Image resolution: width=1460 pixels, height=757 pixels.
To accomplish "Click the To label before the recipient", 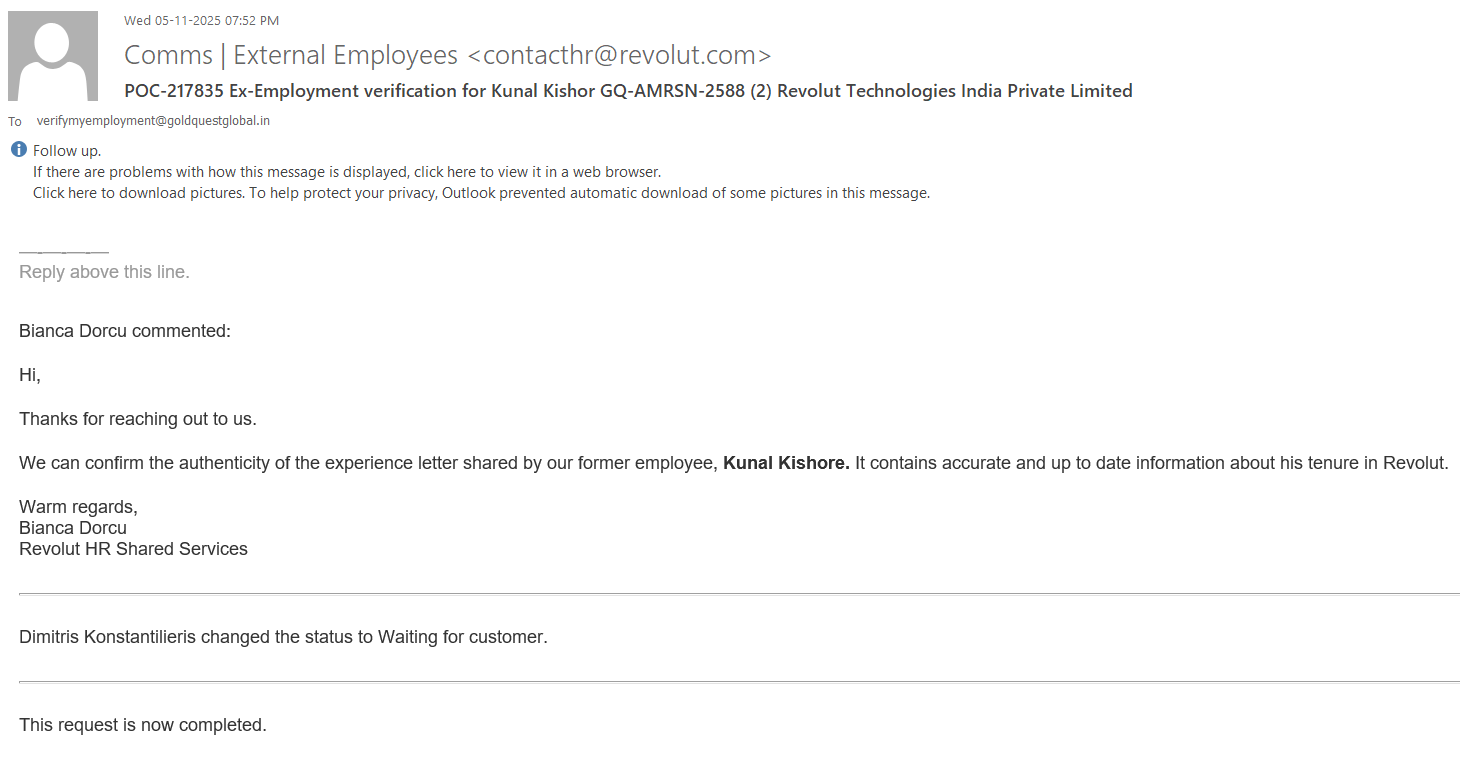I will tap(15, 122).
